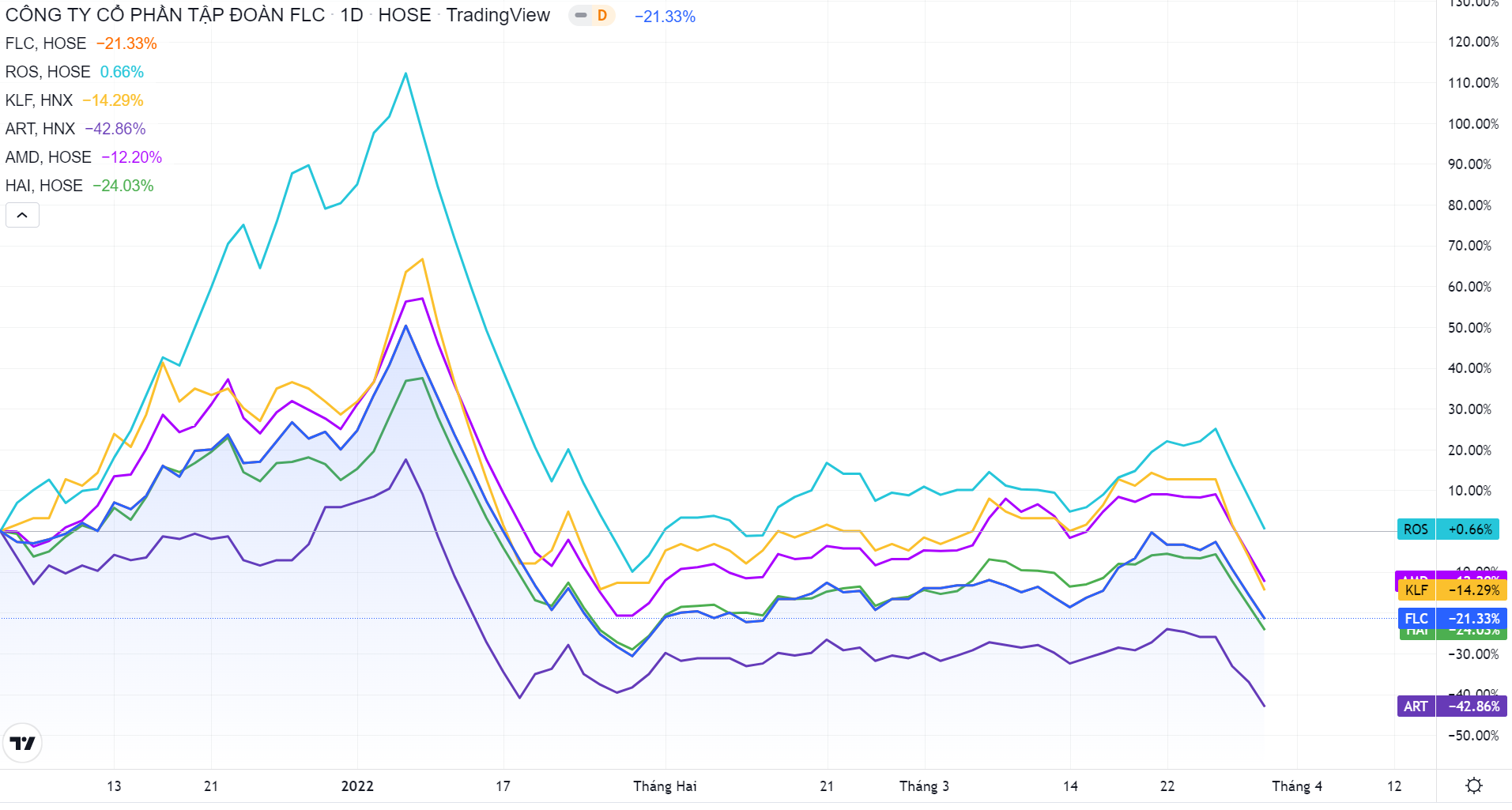Click the Tháng 4 time axis label
1512x810 pixels.
pyautogui.click(x=1296, y=786)
